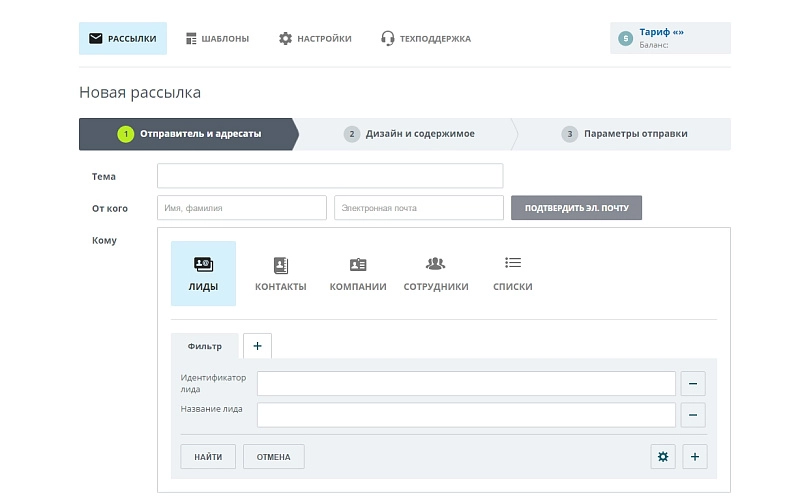Open the Лиды recipients icon
This screenshot has width=800, height=501.
point(203,265)
